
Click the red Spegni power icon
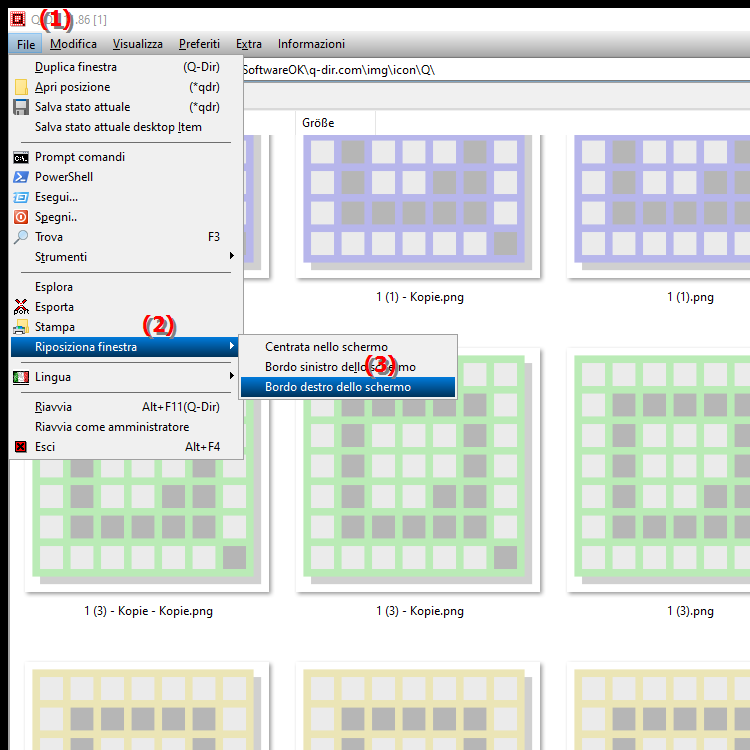[x=21, y=217]
